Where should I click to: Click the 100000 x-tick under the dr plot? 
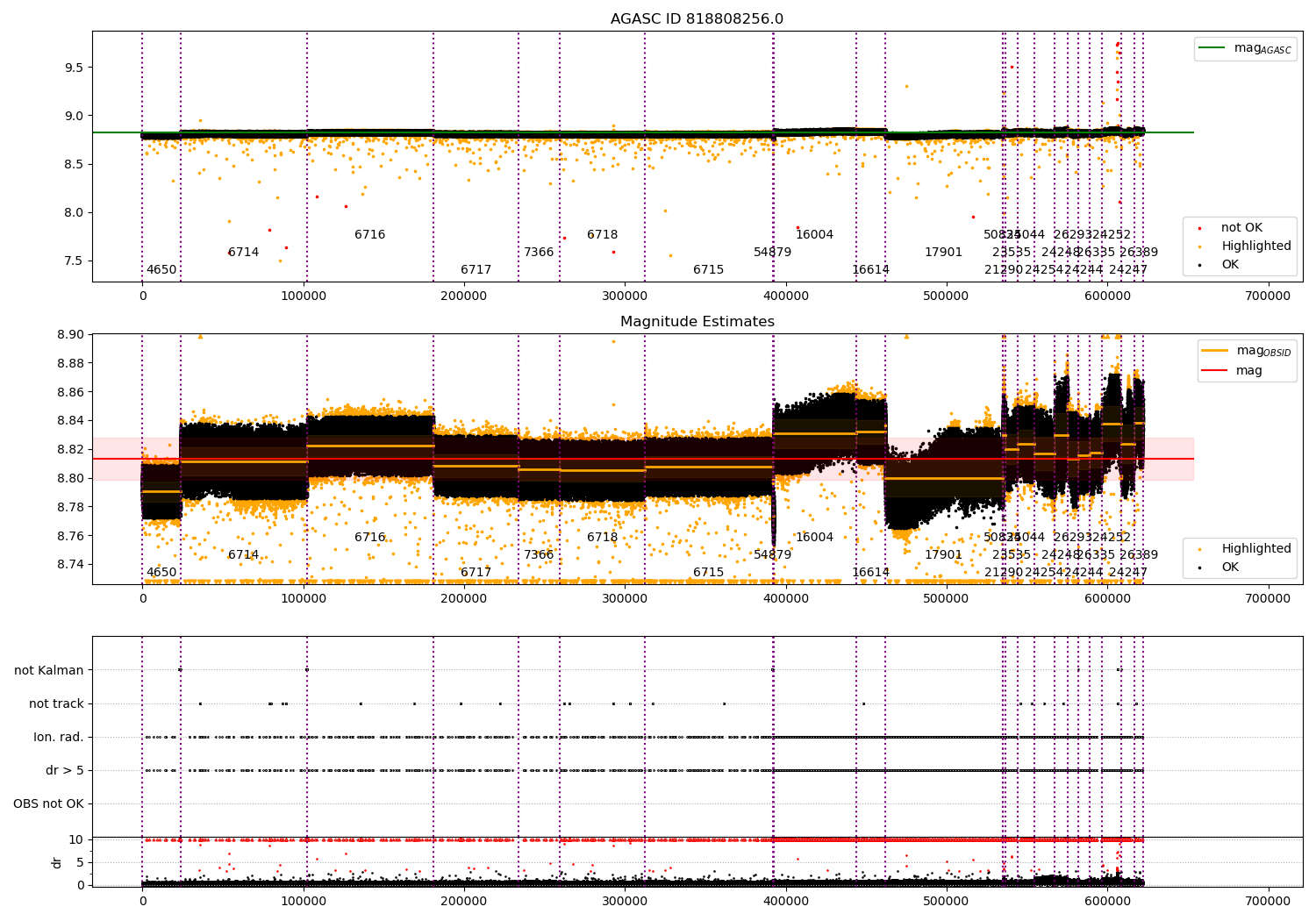tap(304, 902)
